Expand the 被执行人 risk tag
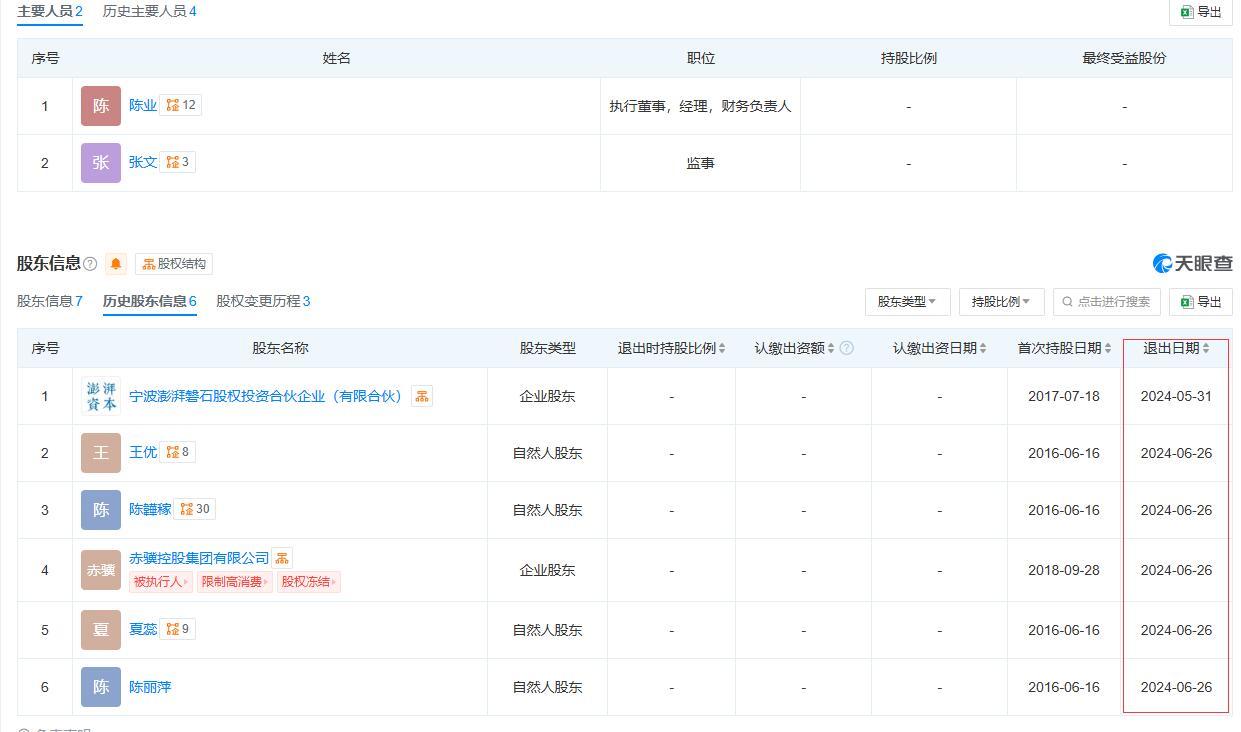Image resolution: width=1241 pixels, height=732 pixels. click(x=160, y=582)
